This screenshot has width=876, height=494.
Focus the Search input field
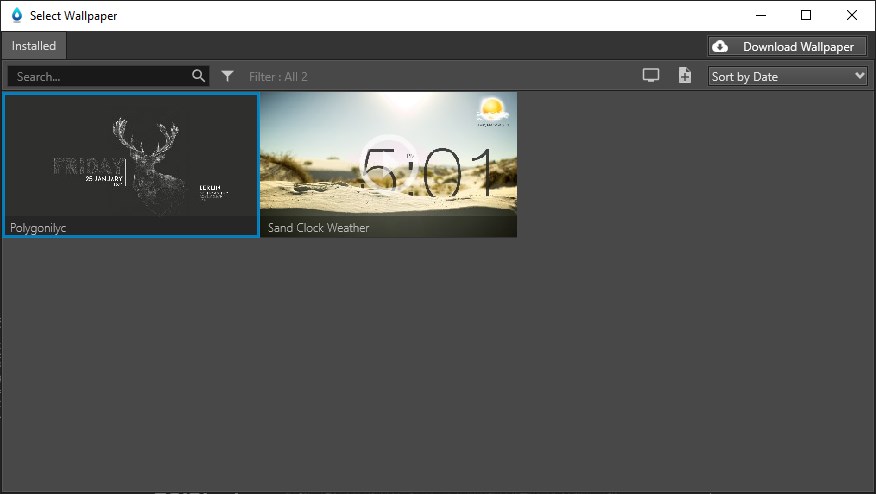[x=100, y=76]
